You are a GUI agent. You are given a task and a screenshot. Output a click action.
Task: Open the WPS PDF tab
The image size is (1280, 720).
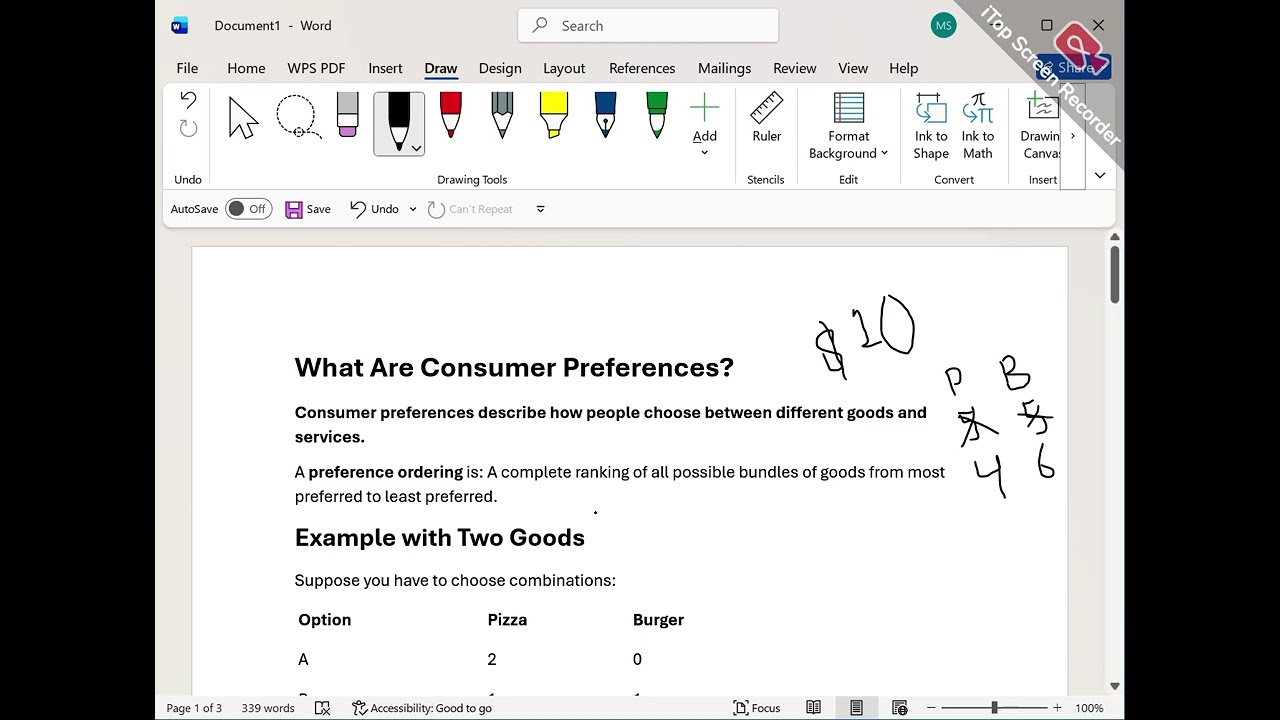(316, 68)
